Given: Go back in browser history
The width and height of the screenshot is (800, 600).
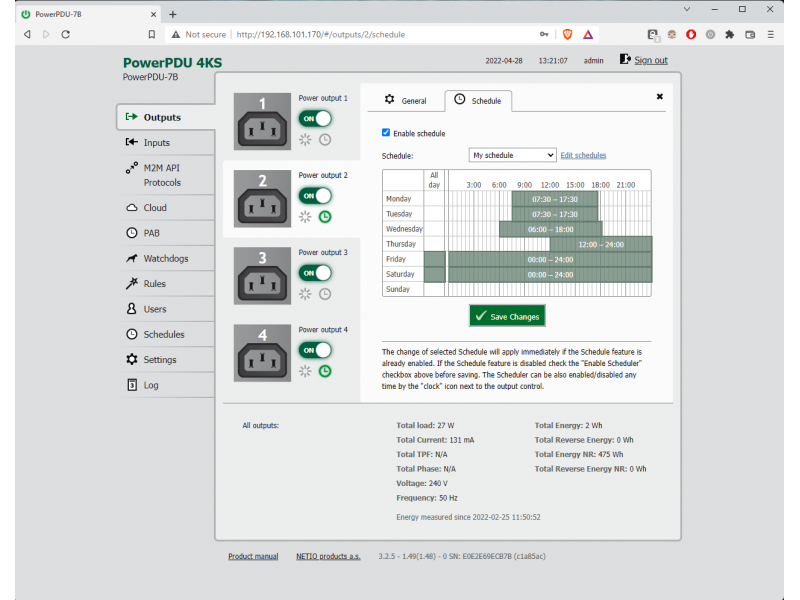Looking at the screenshot, I should point(28,34).
